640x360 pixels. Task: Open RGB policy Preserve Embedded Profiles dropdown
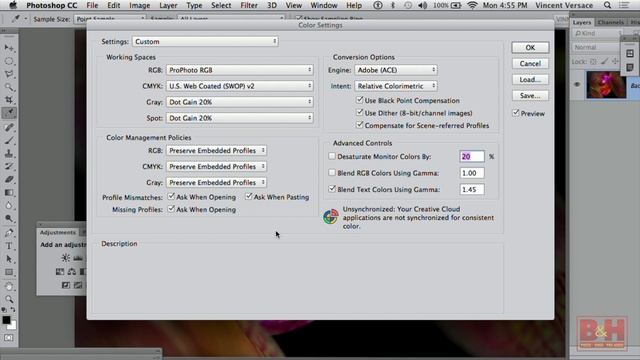click(x=216, y=151)
